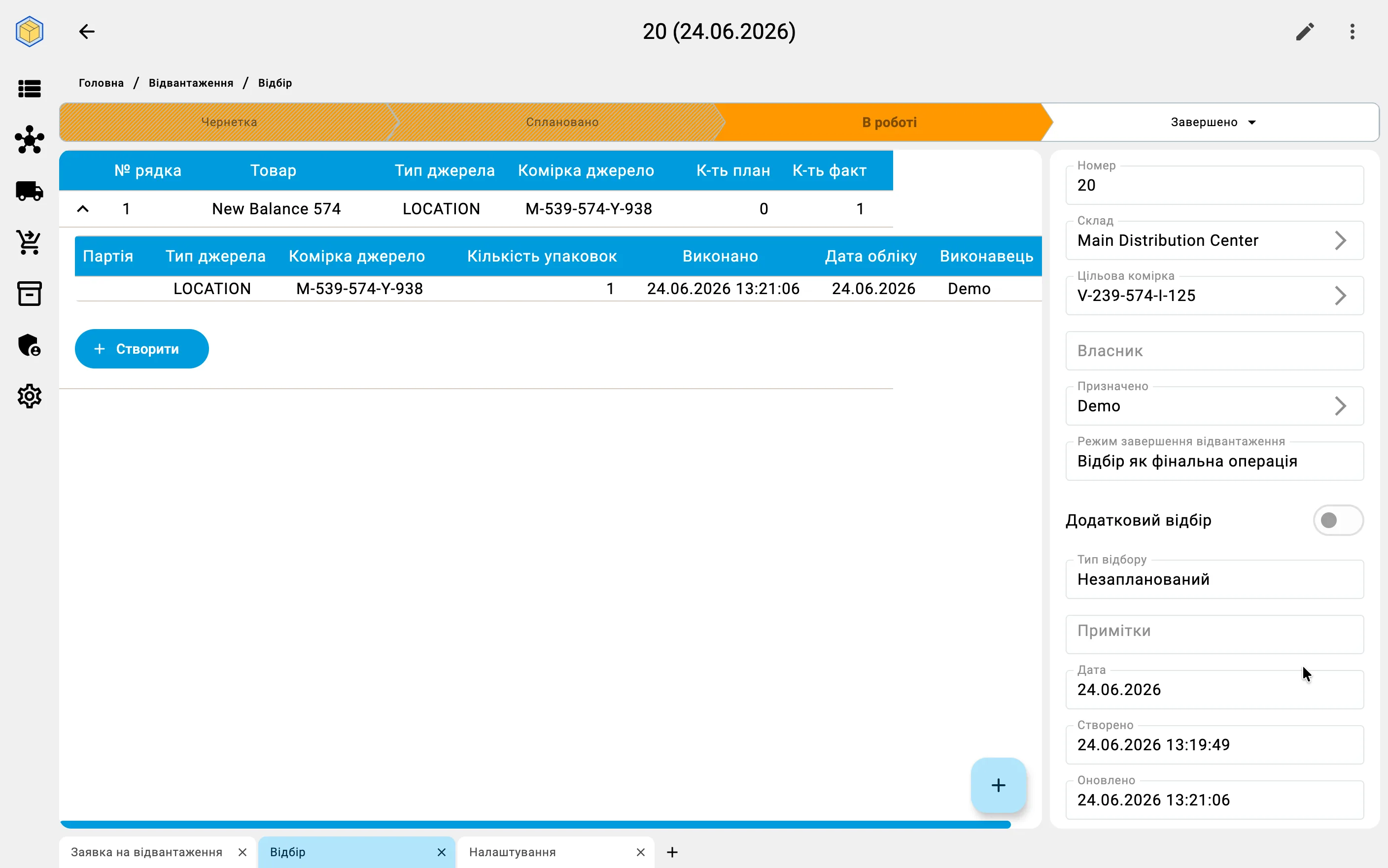Open the Завершено status dropdown
The height and width of the screenshot is (868, 1388).
click(1213, 122)
